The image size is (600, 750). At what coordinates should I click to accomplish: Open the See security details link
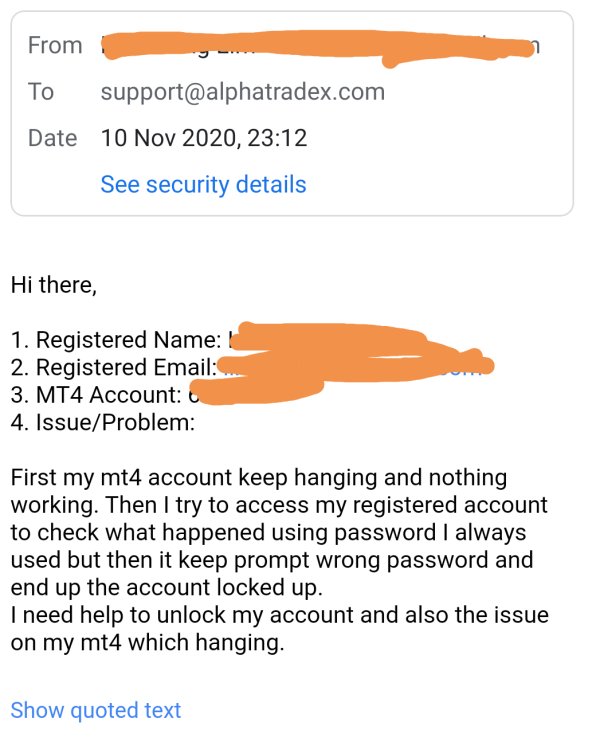tap(203, 185)
